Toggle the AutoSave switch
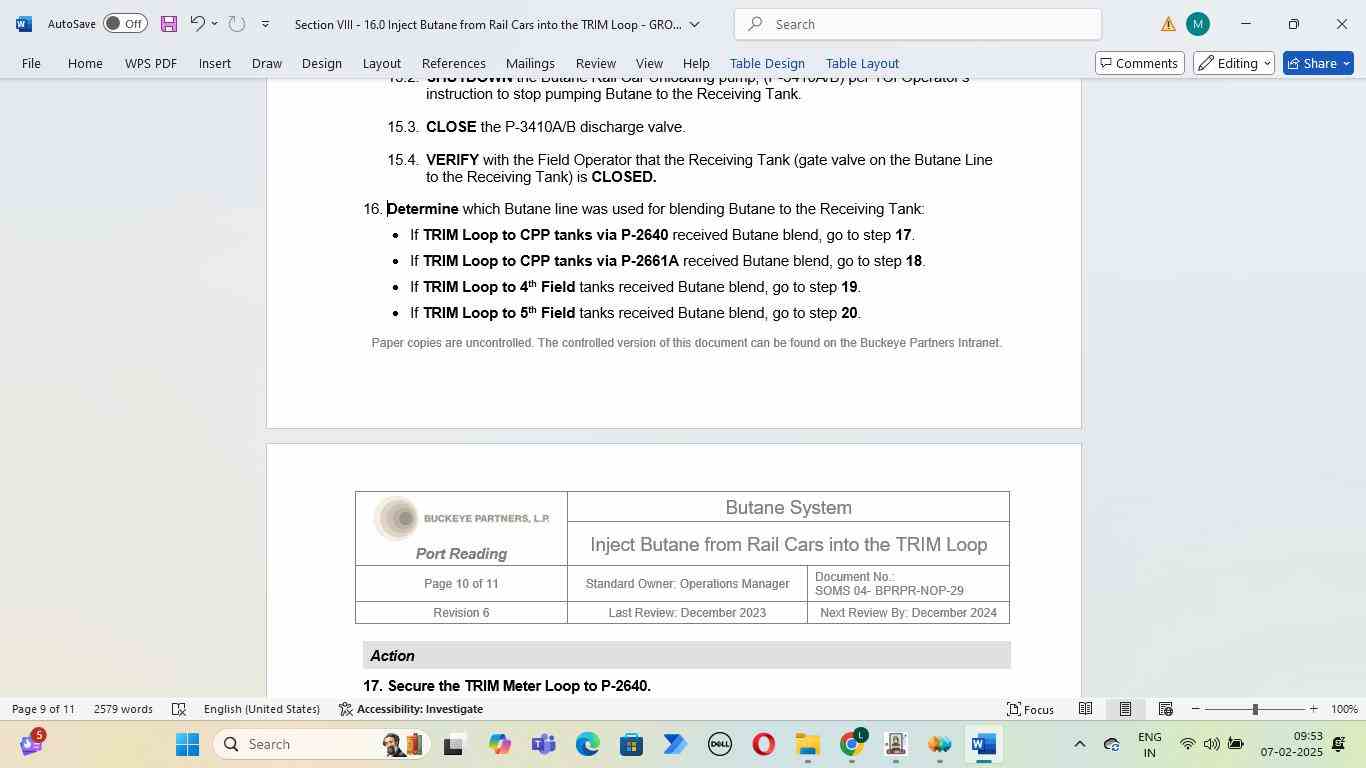The height and width of the screenshot is (768, 1366). coord(125,24)
